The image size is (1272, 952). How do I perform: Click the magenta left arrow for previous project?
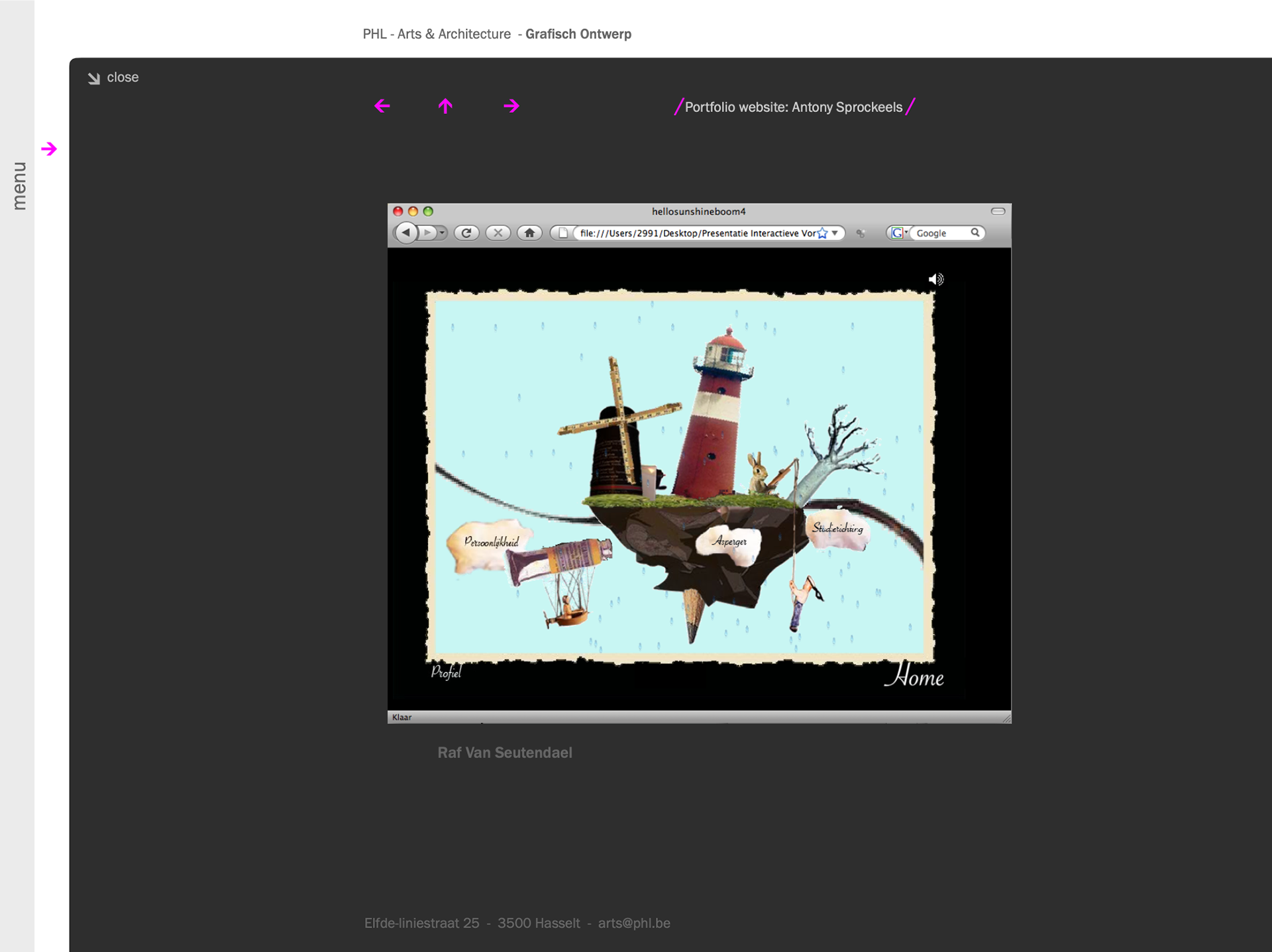pyautogui.click(x=382, y=106)
